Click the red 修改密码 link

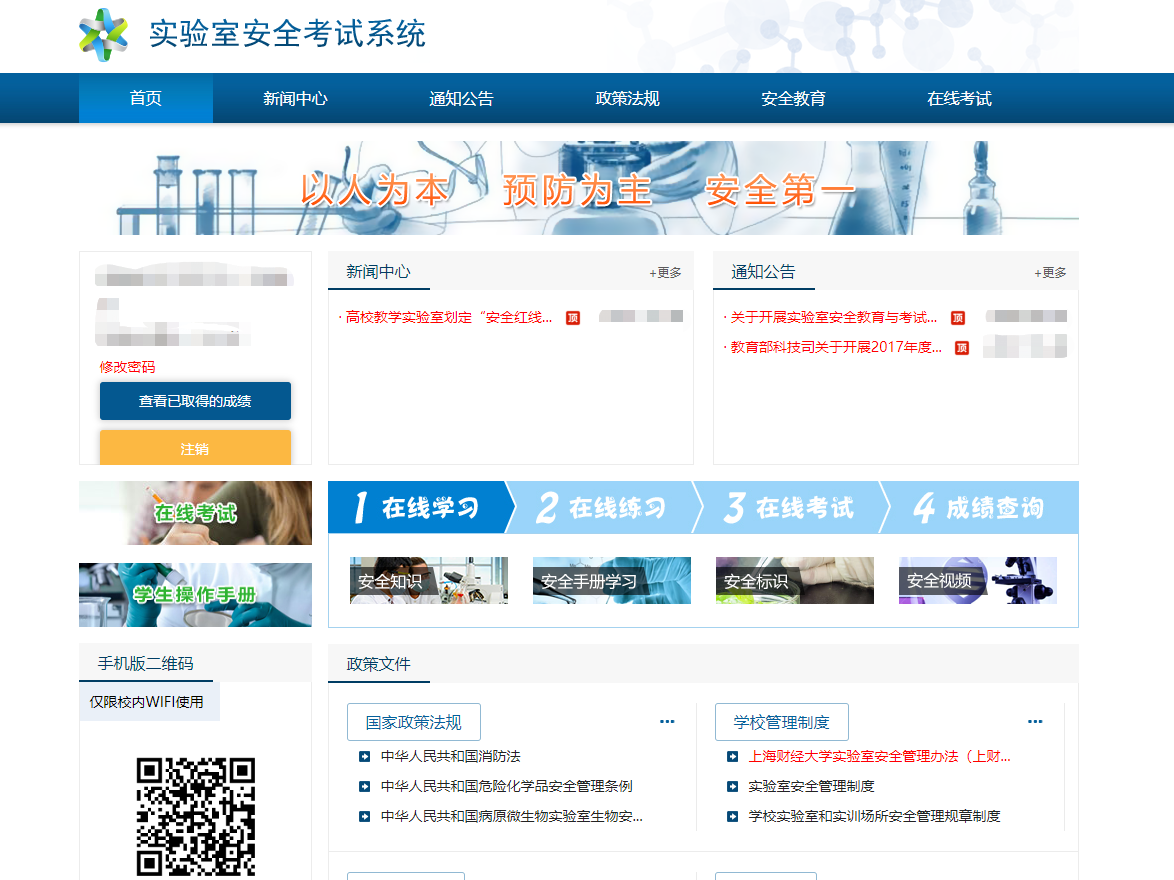point(127,367)
